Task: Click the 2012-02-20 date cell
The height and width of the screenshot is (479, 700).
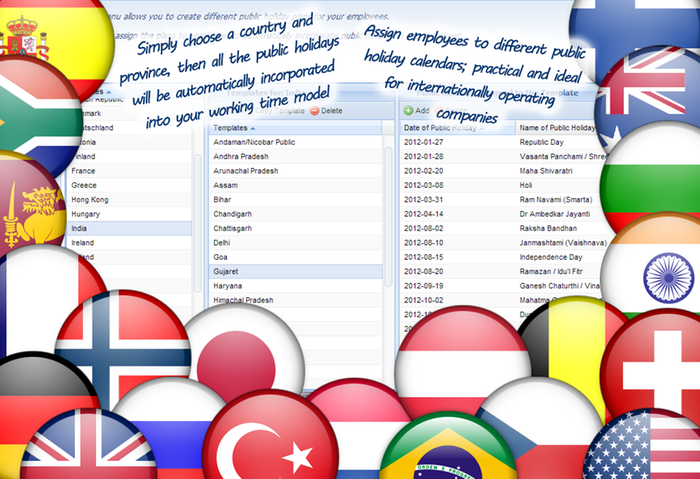Action: (423, 171)
